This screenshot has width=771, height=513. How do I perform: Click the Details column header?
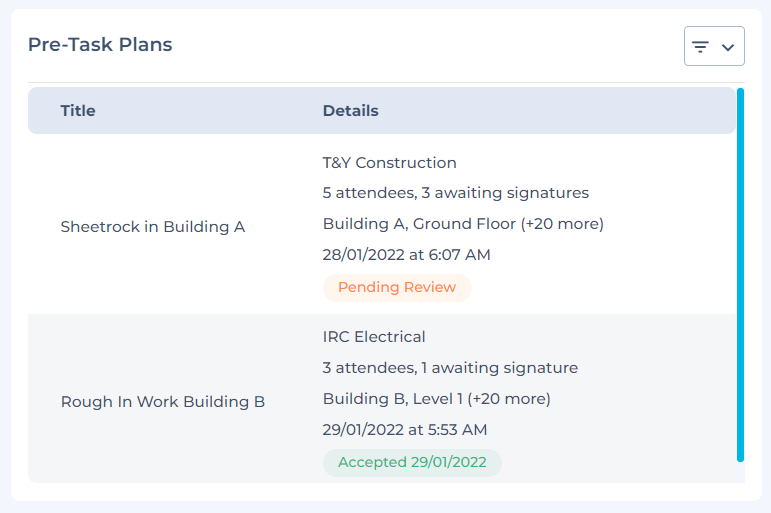(x=350, y=111)
